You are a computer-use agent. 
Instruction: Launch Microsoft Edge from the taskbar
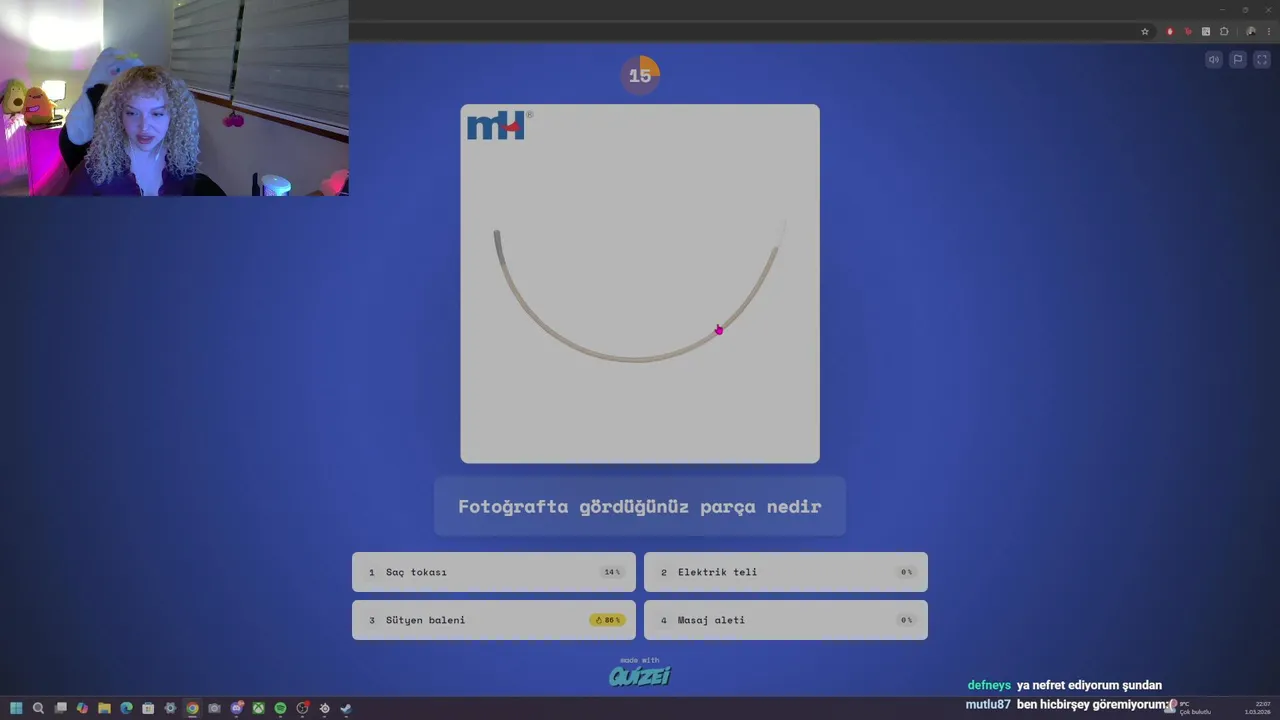126,708
